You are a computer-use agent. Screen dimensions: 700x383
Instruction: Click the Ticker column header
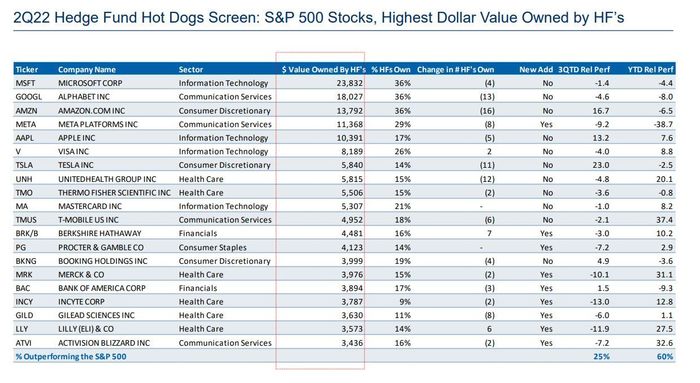pos(27,70)
